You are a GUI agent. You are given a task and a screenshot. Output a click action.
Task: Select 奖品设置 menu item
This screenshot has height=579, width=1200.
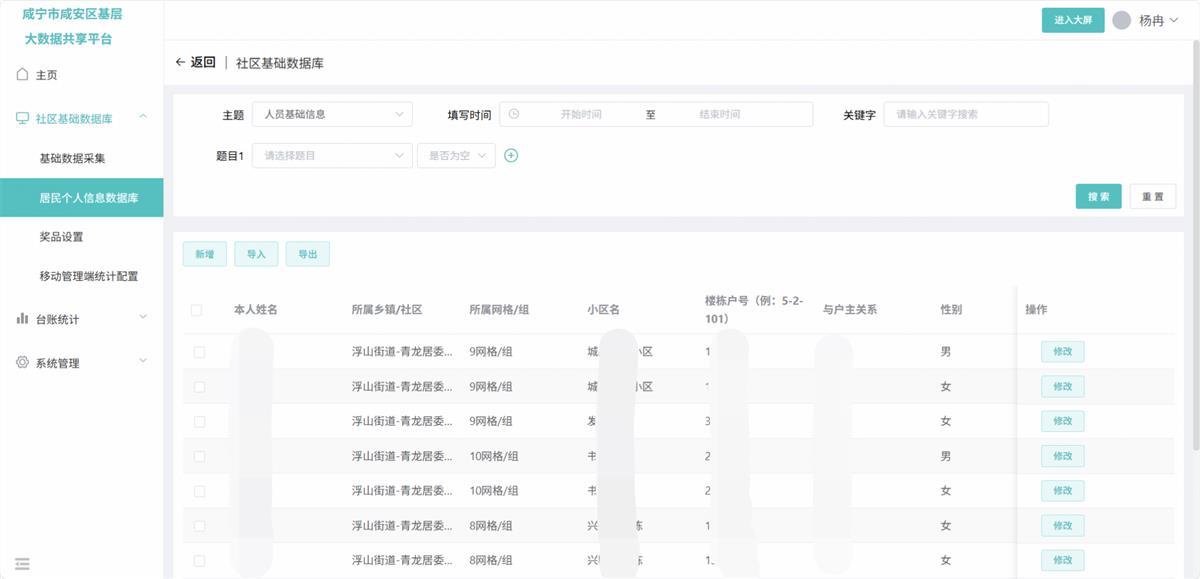coord(61,237)
